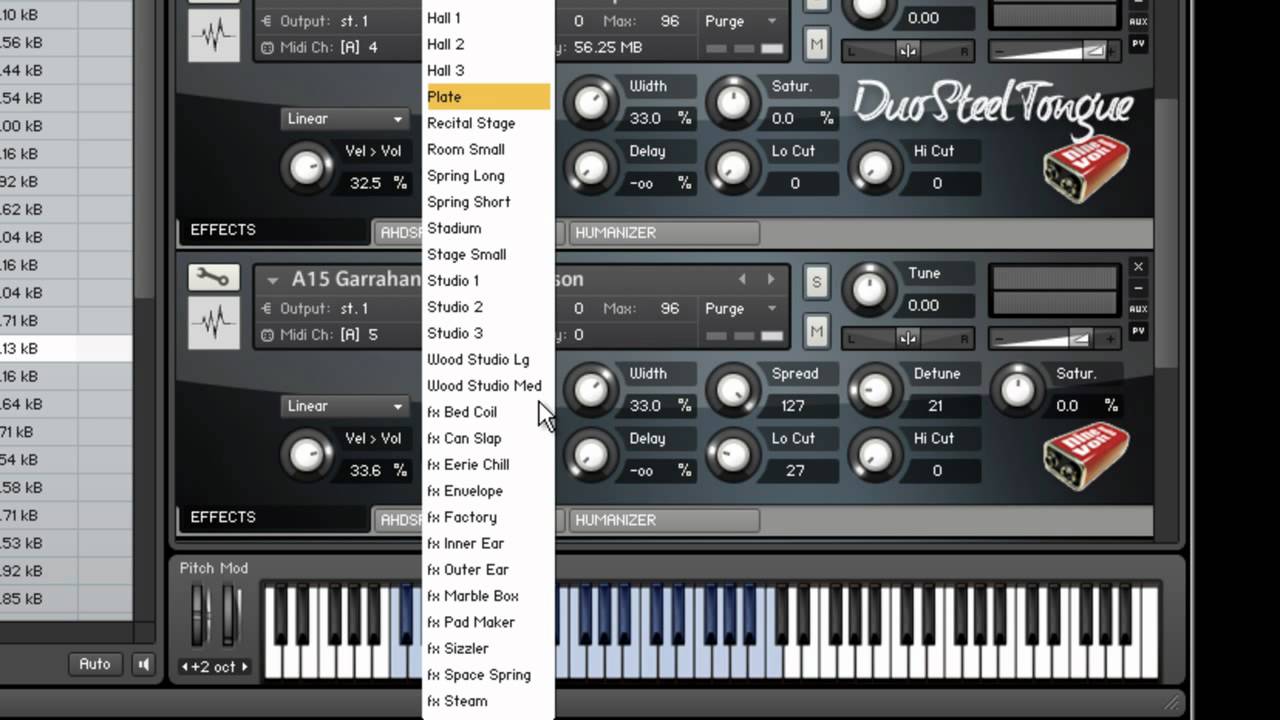Click Satur. knob in the A15 Garrahan instrument
The width and height of the screenshot is (1280, 720).
coord(1017,390)
